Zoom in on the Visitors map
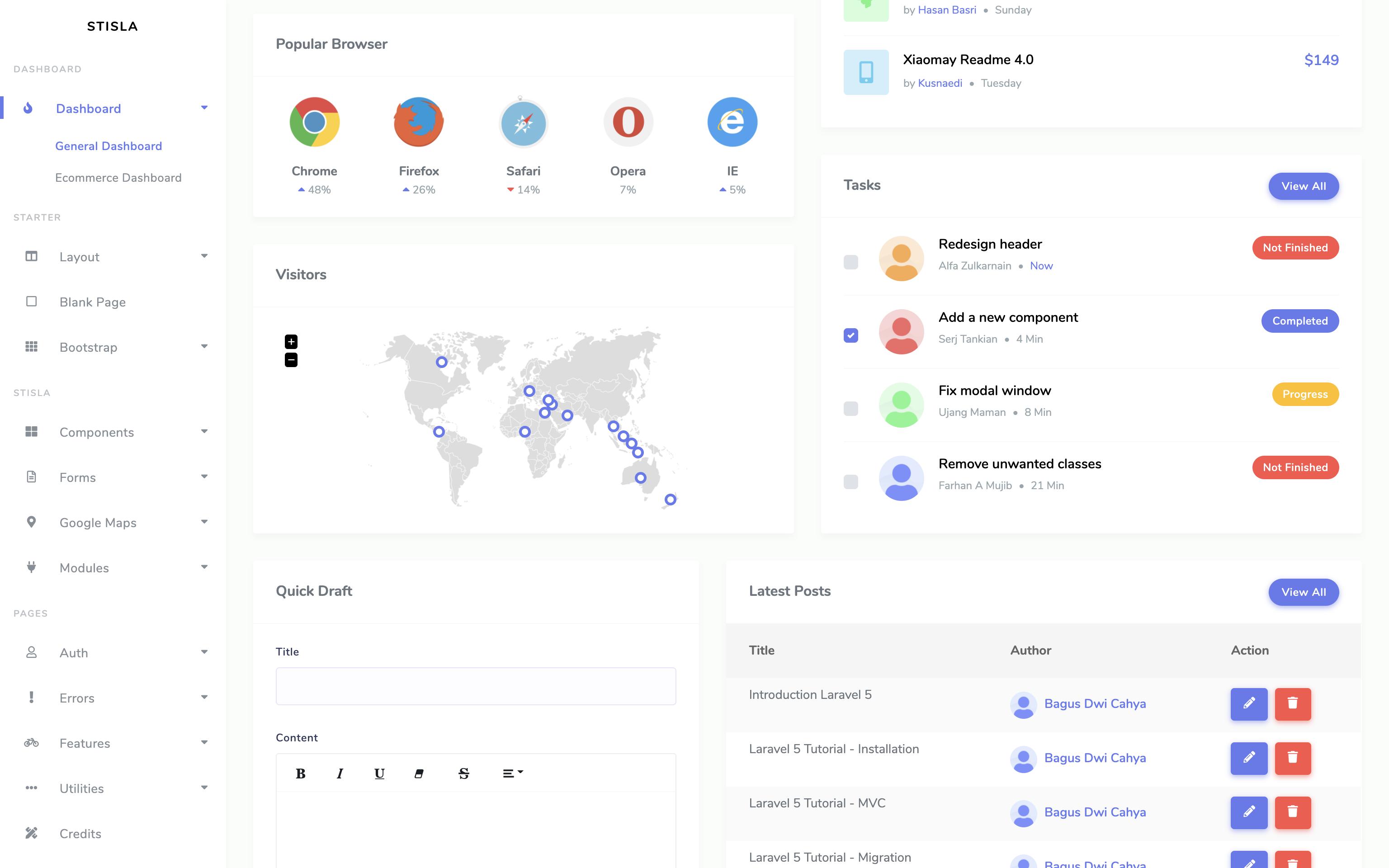This screenshot has height=868, width=1389. point(291,342)
